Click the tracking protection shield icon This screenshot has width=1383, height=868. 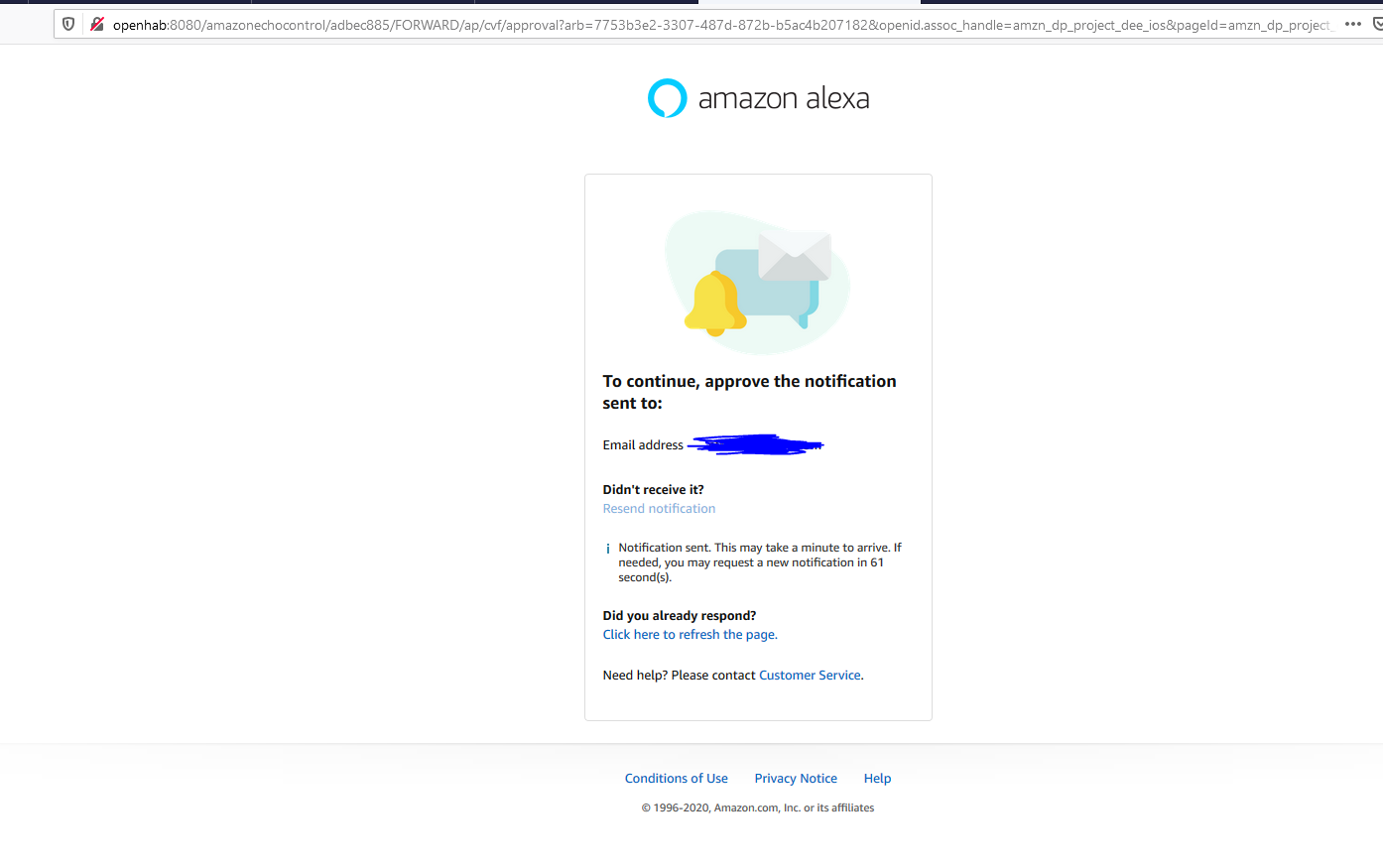(x=68, y=24)
